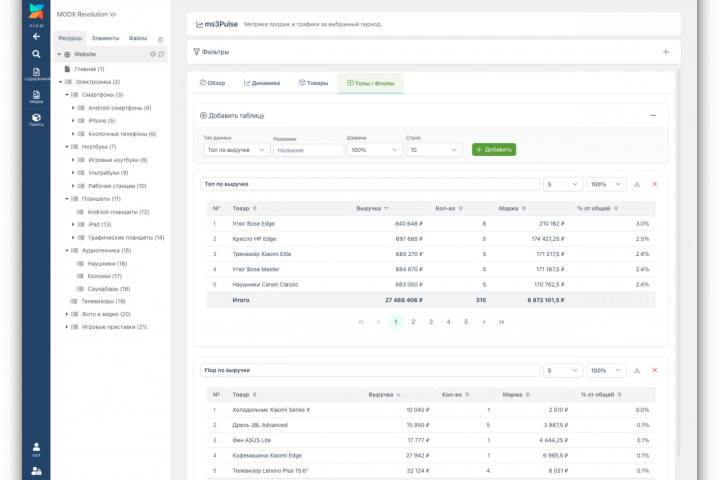Expand the iPhone tree node
The image size is (720, 480).
coord(73,120)
